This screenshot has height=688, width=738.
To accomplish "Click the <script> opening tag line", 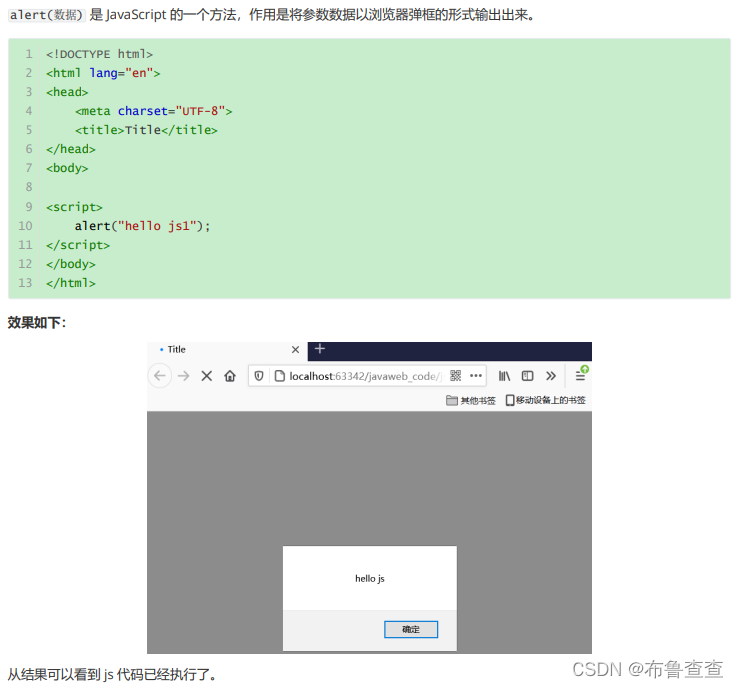I will [x=74, y=207].
